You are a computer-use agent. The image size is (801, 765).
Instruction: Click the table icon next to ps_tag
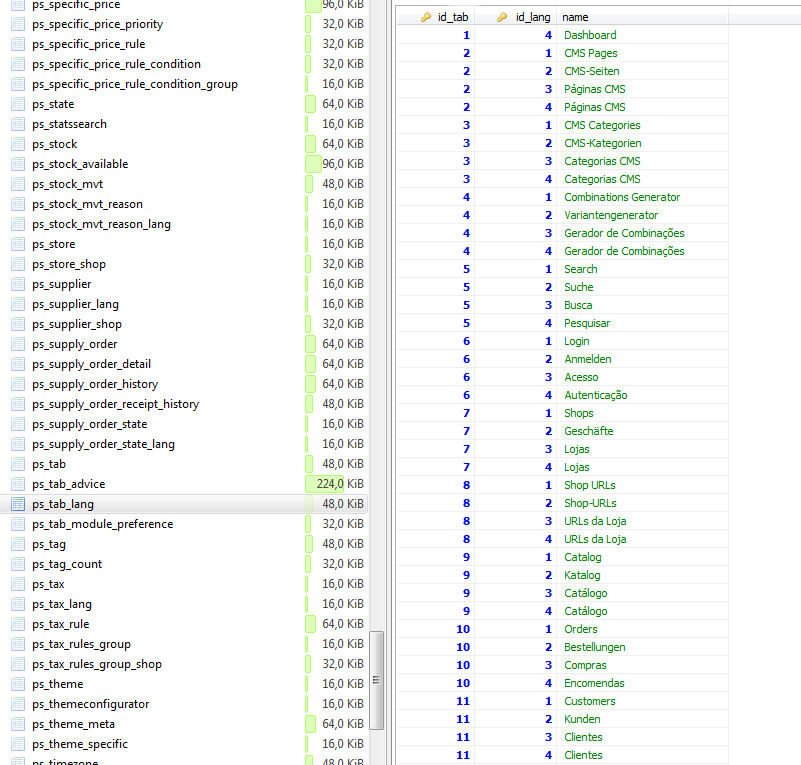pyautogui.click(x=18, y=544)
